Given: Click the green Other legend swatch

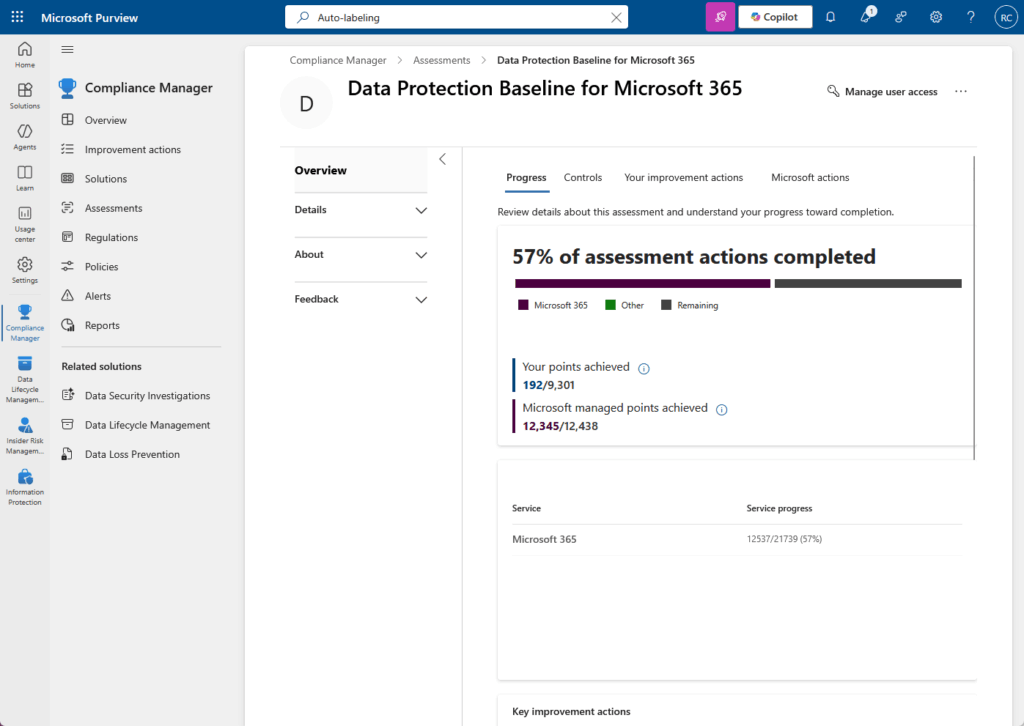Looking at the screenshot, I should click(x=610, y=305).
